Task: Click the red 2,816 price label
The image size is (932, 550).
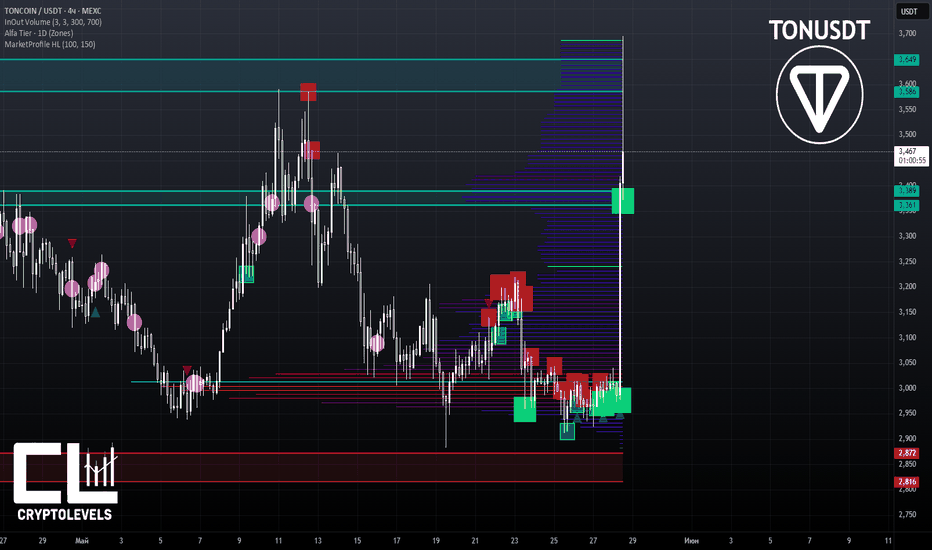Action: point(906,482)
